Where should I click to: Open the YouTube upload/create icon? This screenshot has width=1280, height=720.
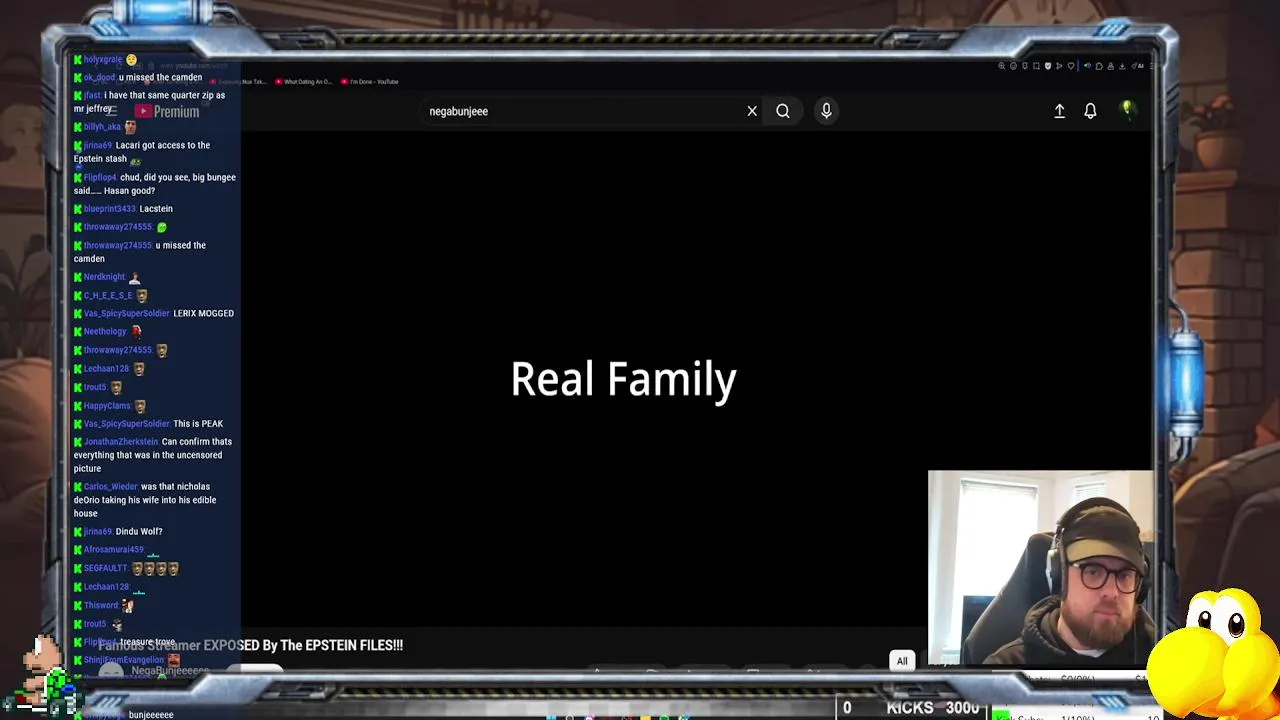click(x=1059, y=111)
